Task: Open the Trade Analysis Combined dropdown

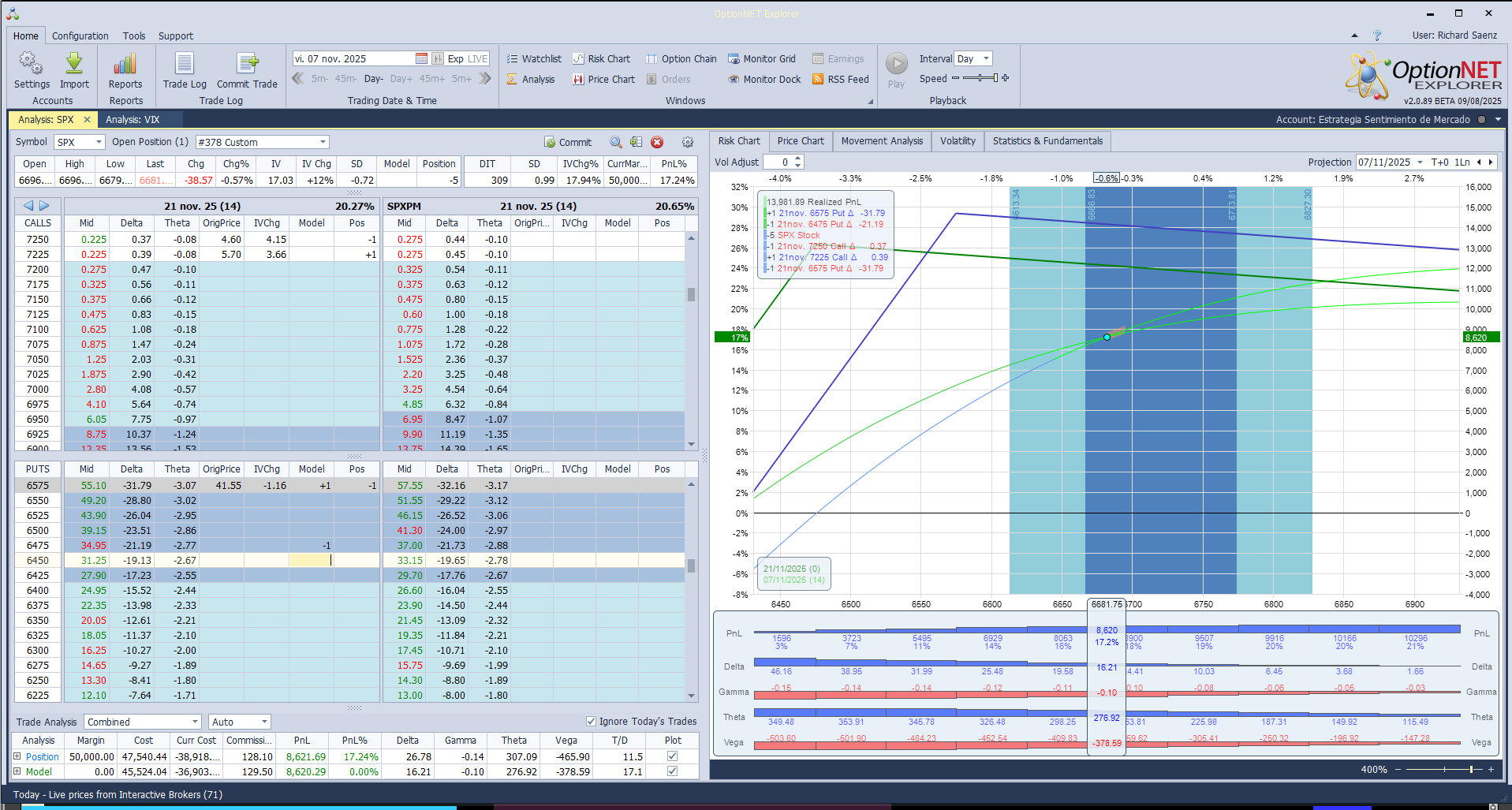Action: coord(195,722)
